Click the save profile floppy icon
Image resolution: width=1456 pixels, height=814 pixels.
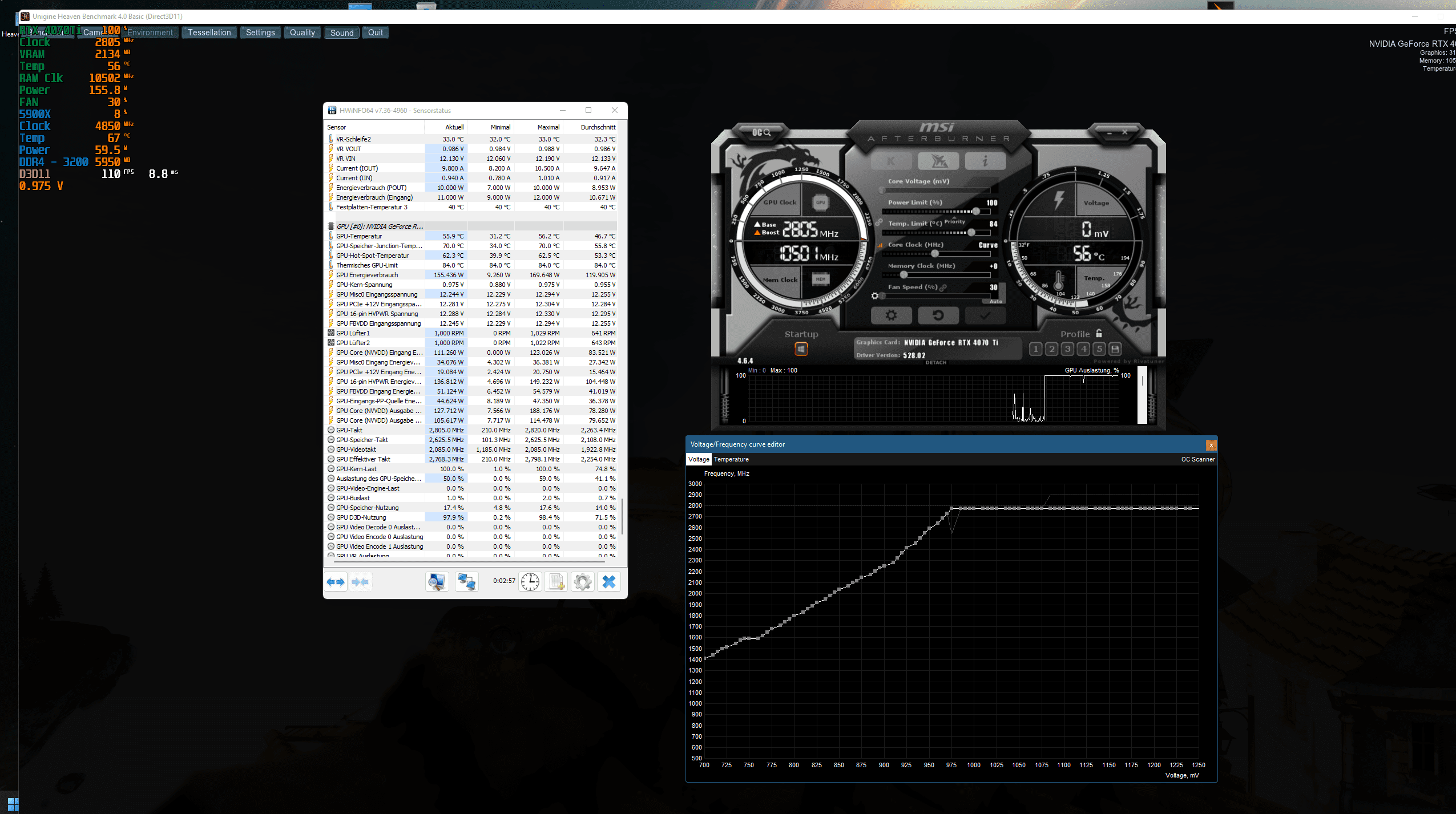point(1115,349)
